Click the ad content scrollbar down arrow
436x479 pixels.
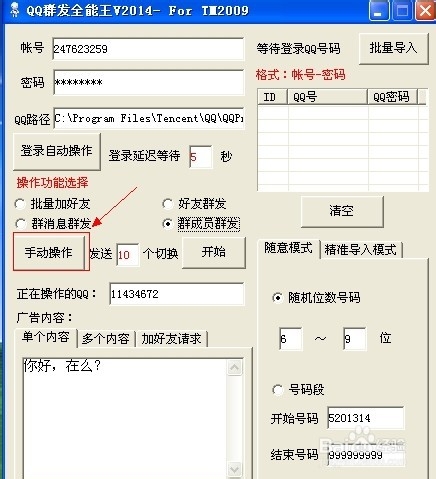click(x=235, y=469)
